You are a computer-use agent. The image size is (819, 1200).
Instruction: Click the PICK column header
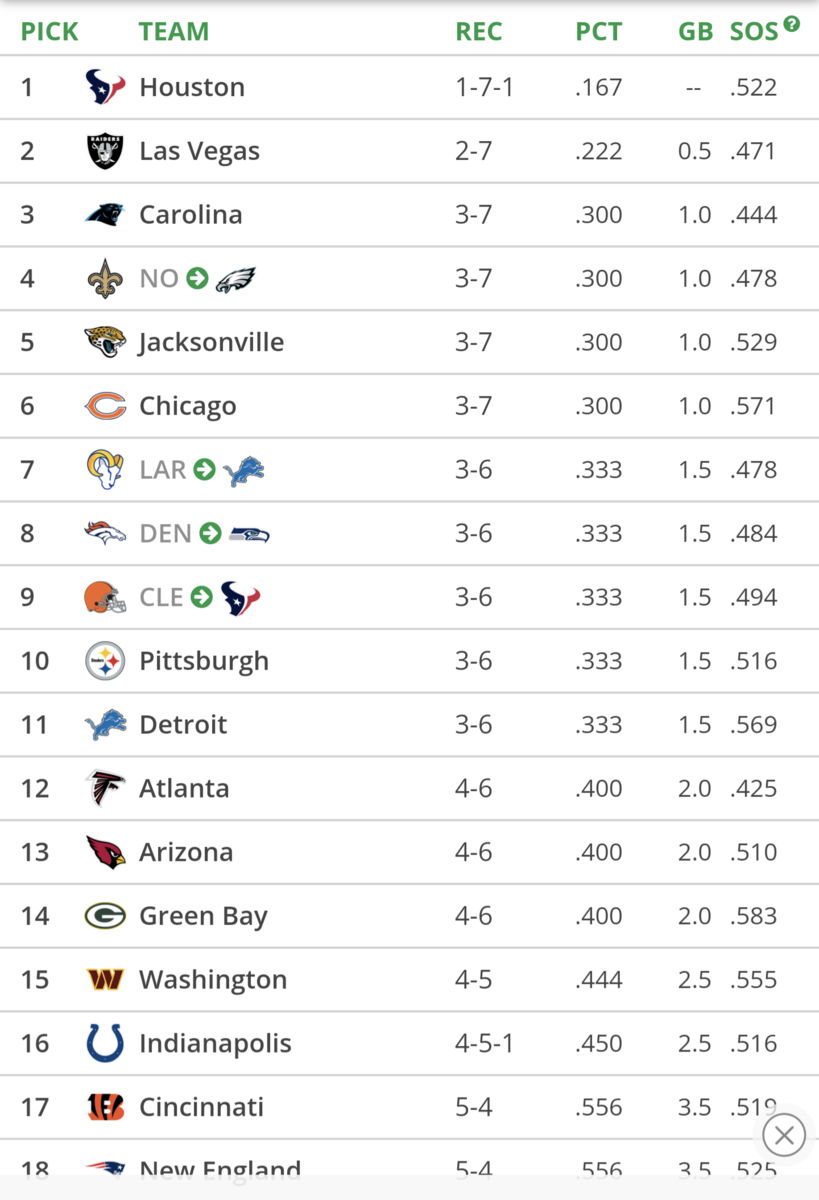click(x=49, y=31)
